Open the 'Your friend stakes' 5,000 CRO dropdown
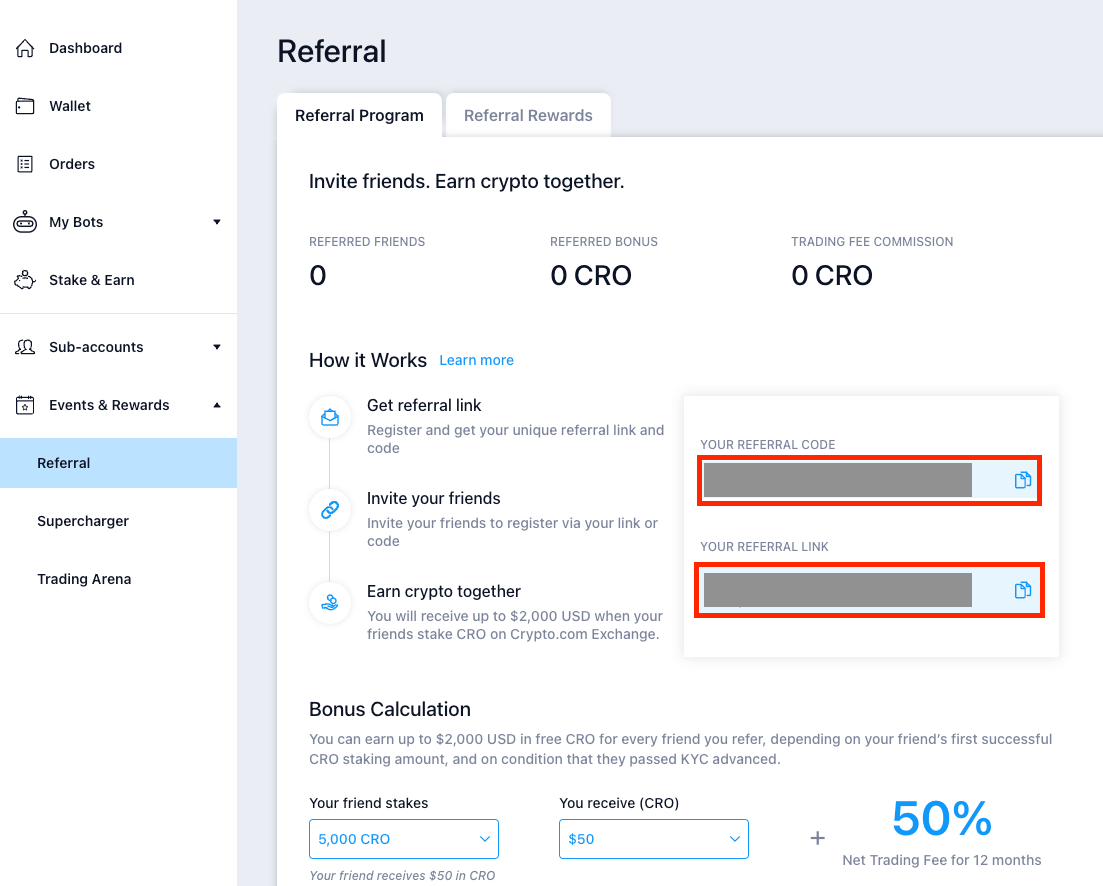The width and height of the screenshot is (1103, 886). click(404, 839)
